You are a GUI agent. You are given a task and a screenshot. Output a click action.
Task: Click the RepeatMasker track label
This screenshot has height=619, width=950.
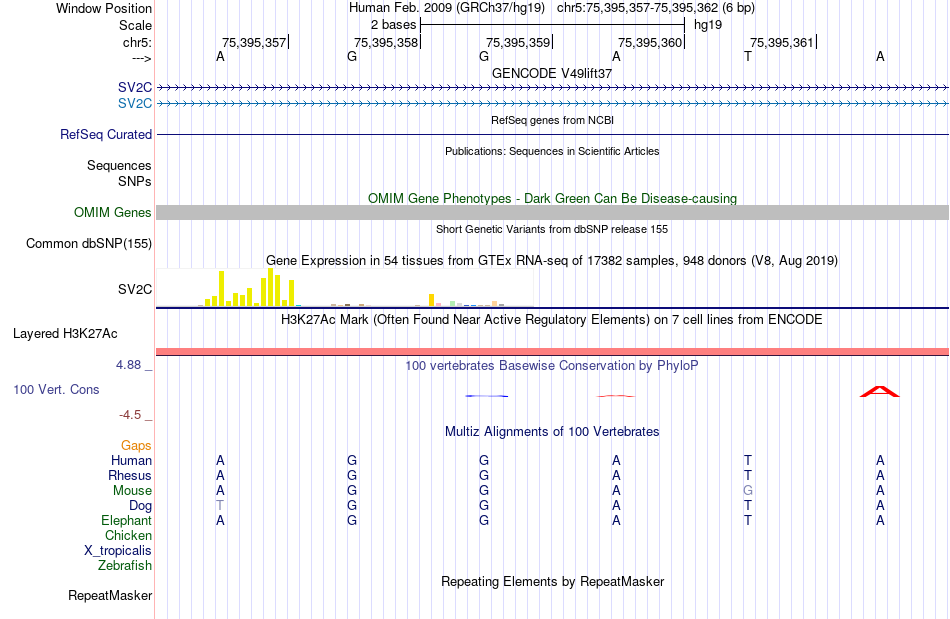[110, 595]
